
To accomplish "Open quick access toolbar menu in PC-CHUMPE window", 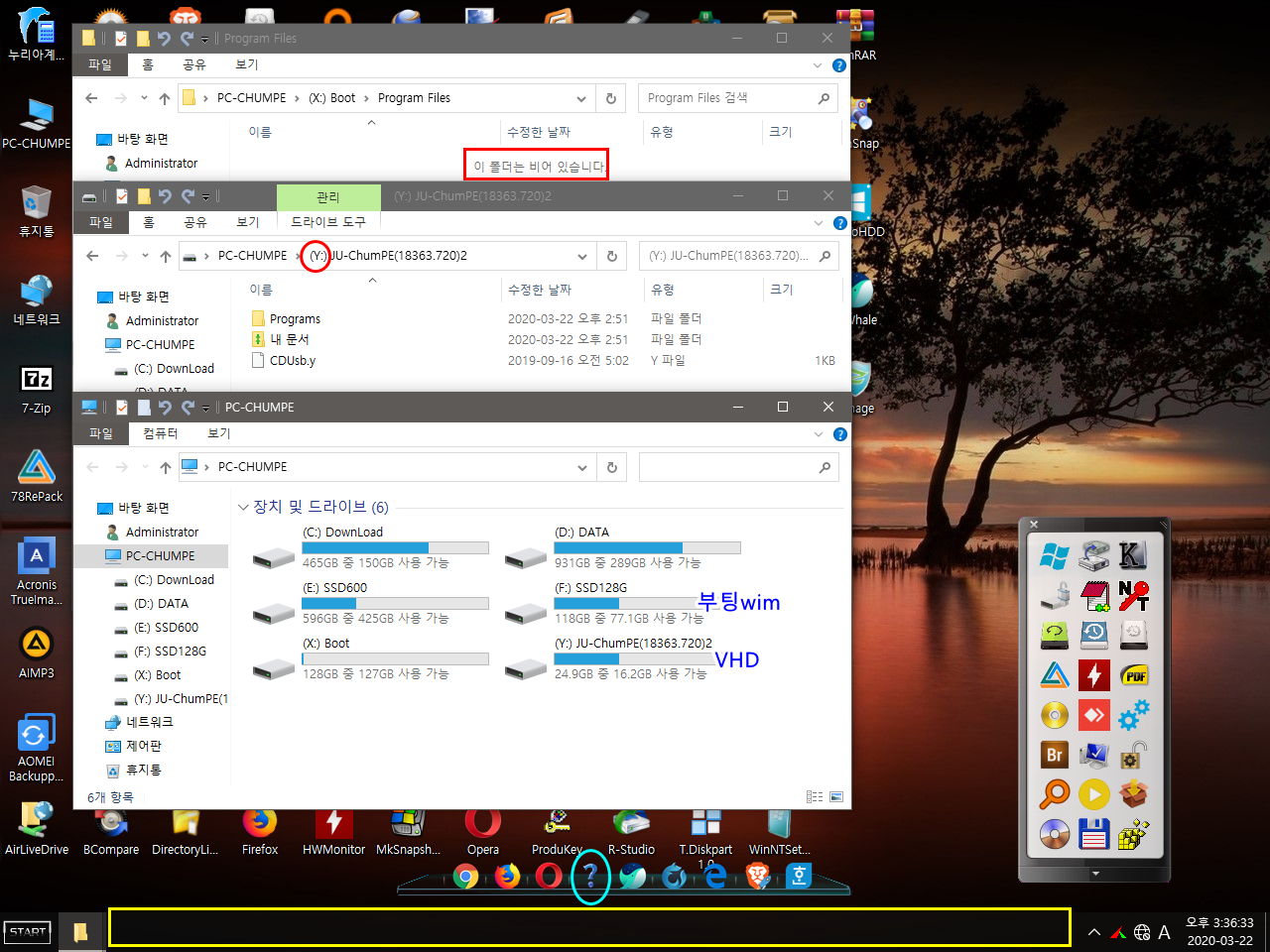I will (205, 408).
